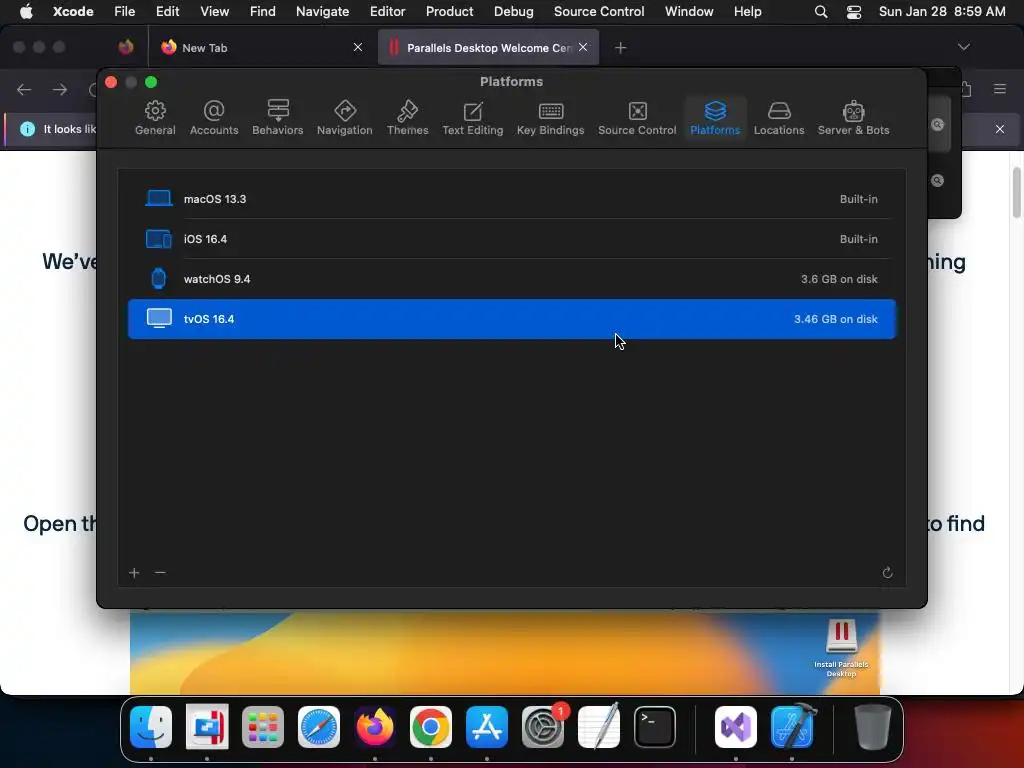Open the Find menu
Viewport: 1024px width, 768px height.
263,11
